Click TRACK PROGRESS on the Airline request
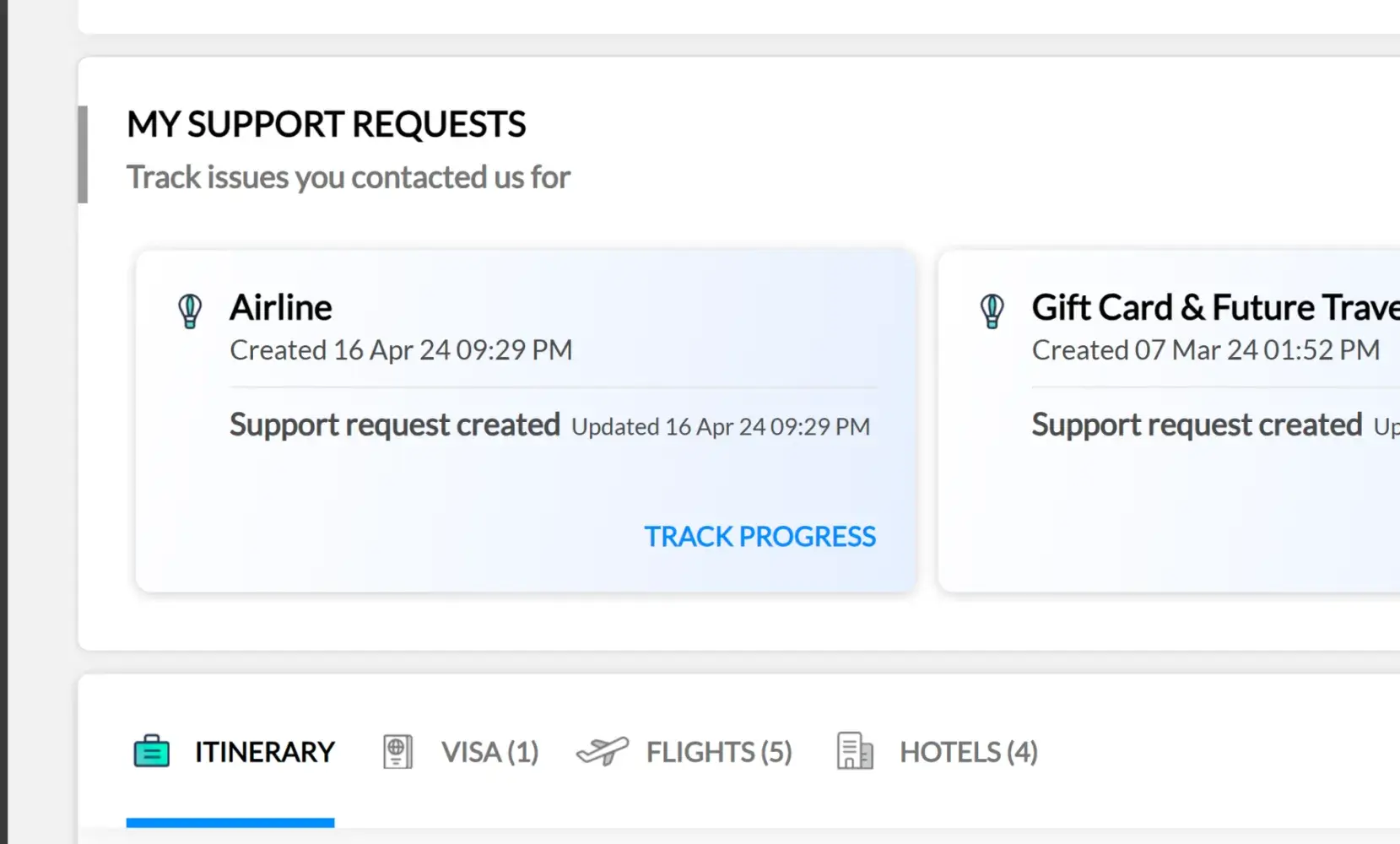The height and width of the screenshot is (844, 1400). point(759,536)
